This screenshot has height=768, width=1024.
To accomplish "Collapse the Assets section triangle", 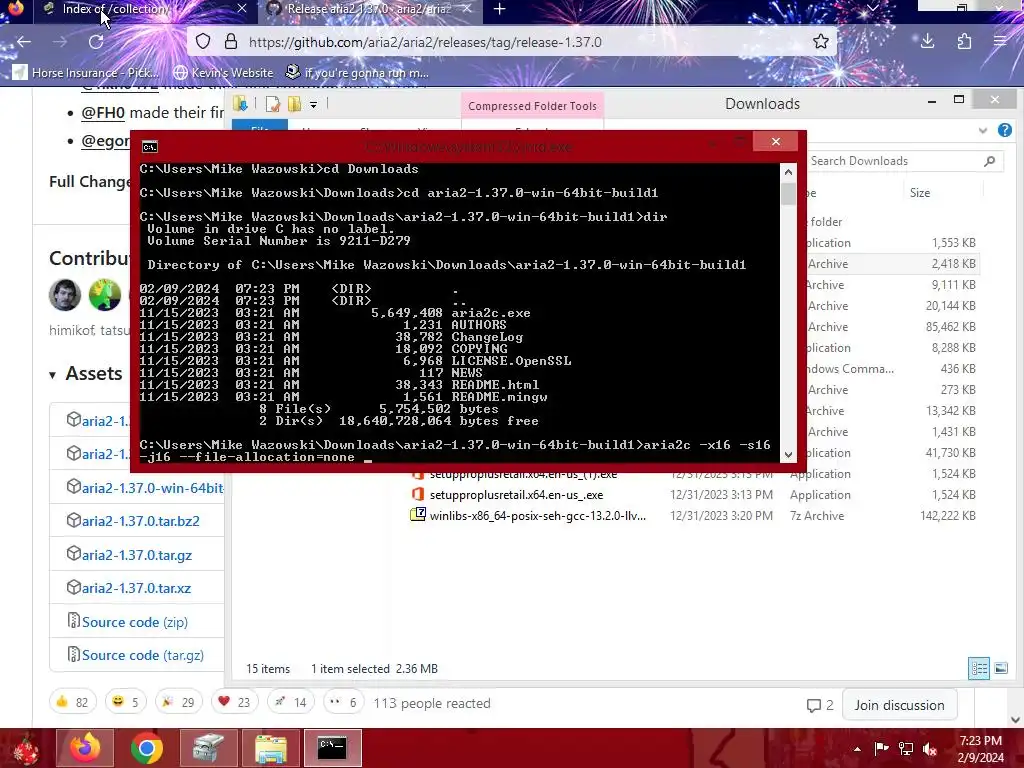I will point(52,375).
